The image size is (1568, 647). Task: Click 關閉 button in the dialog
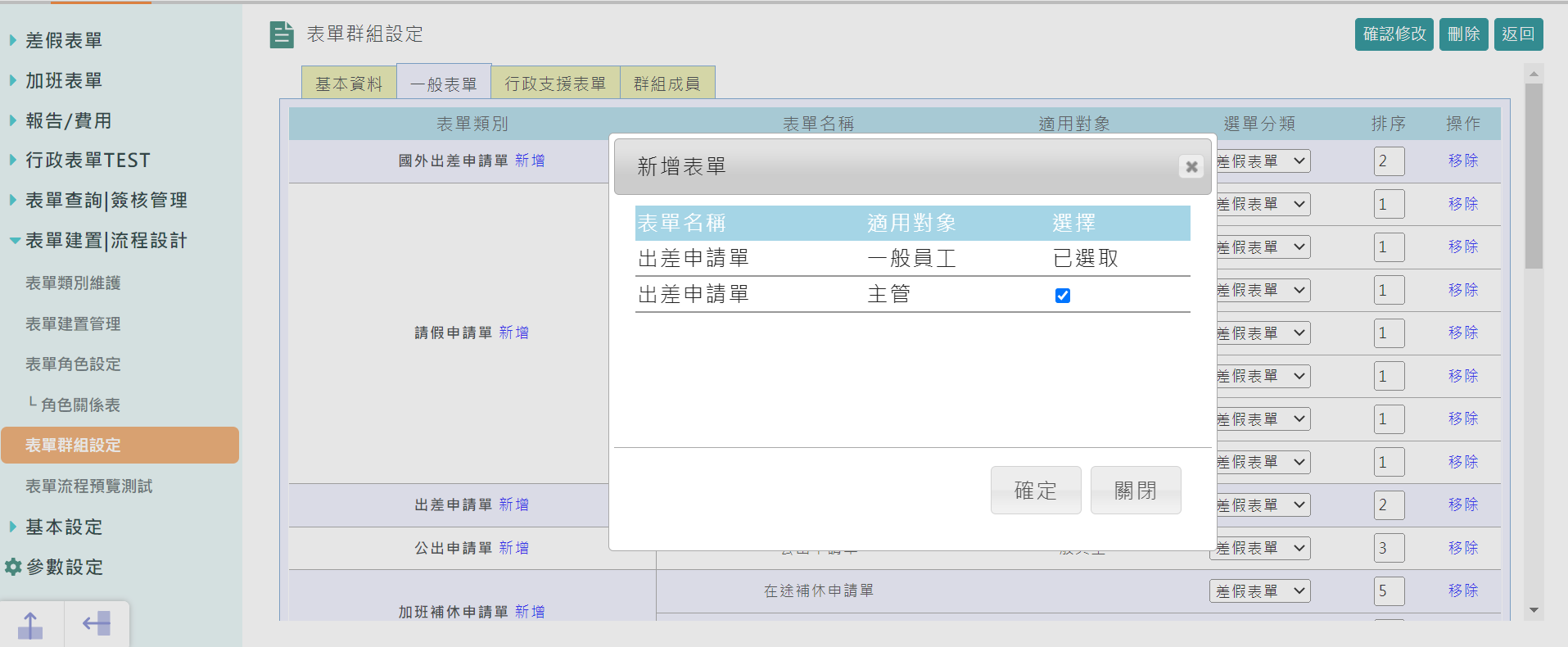click(x=1136, y=491)
